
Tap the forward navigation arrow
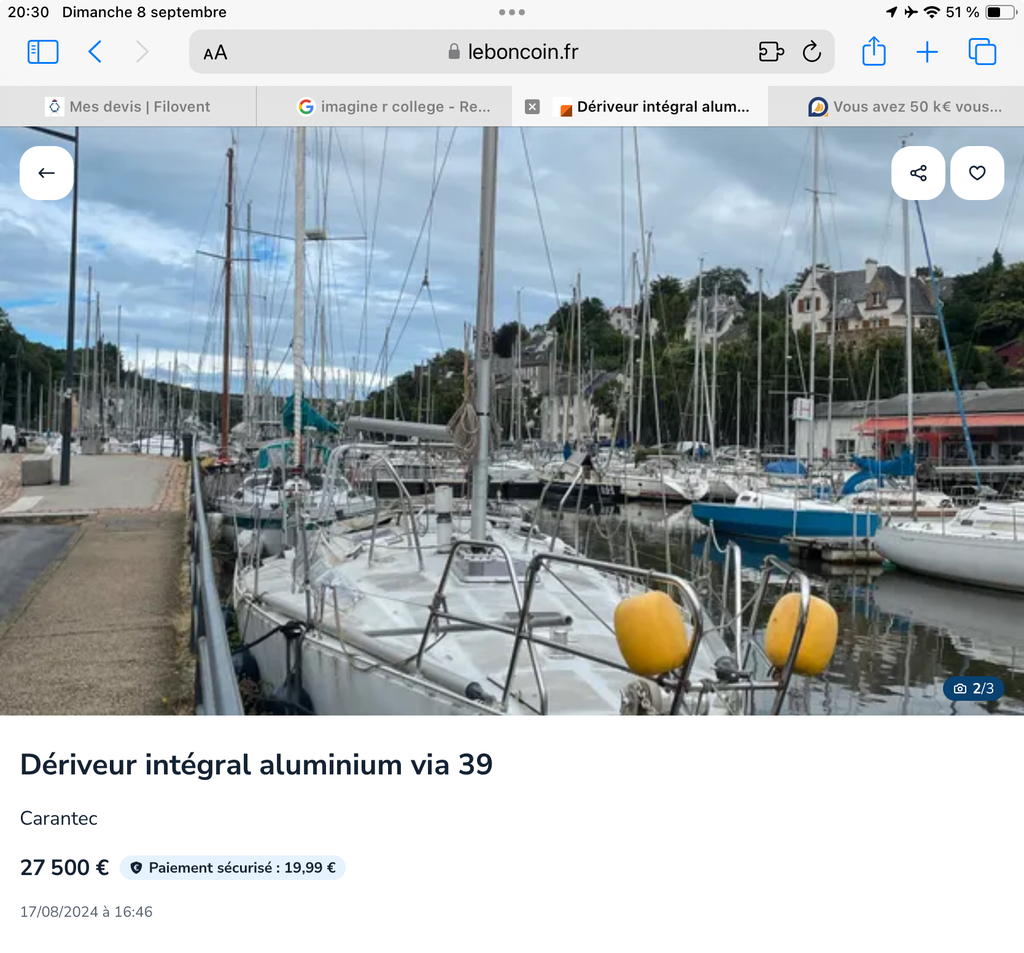(142, 52)
